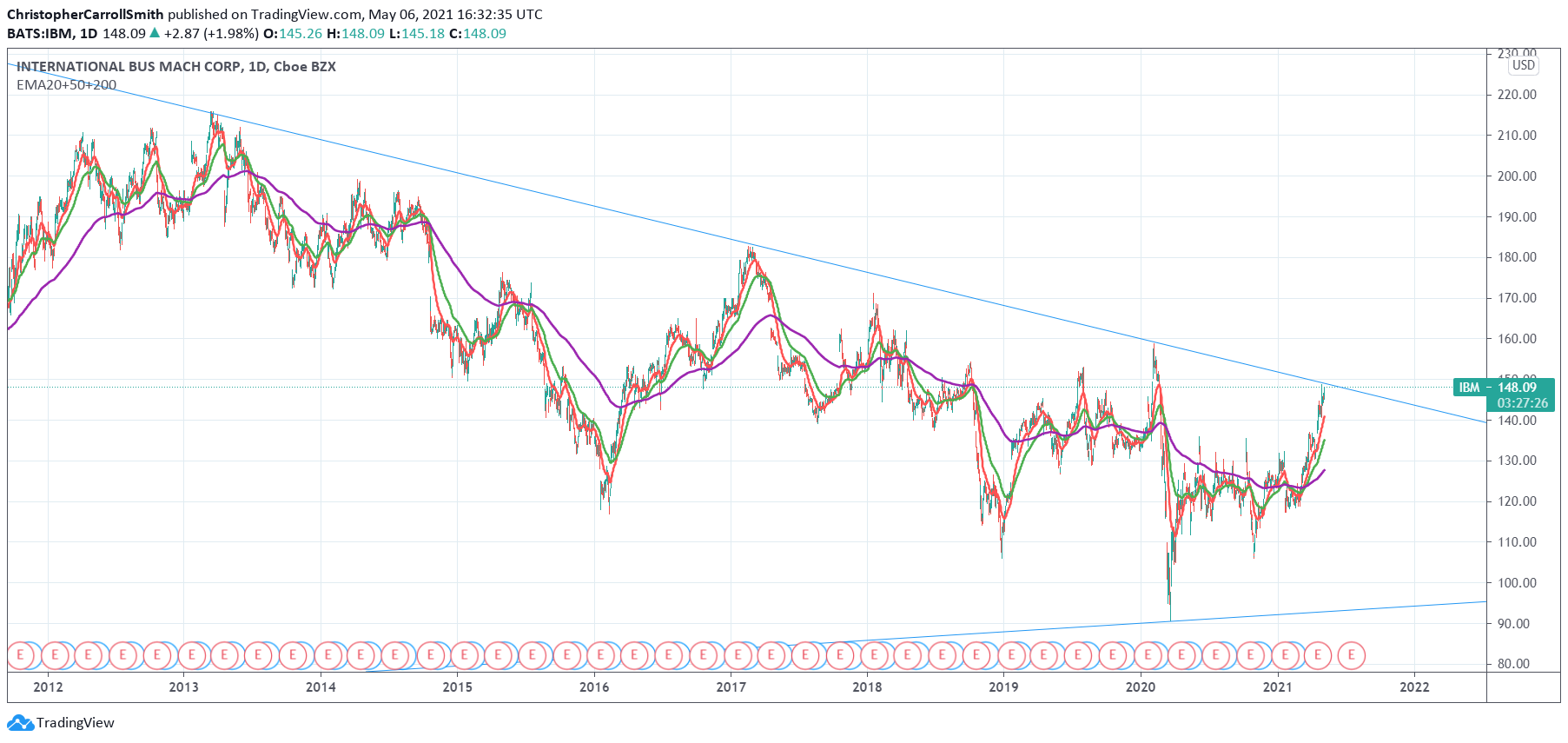Click the 2021 year label on time axis

1277,687
